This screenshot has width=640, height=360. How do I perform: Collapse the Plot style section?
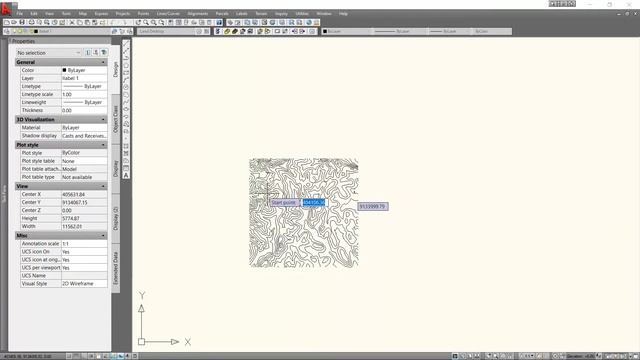(x=103, y=145)
